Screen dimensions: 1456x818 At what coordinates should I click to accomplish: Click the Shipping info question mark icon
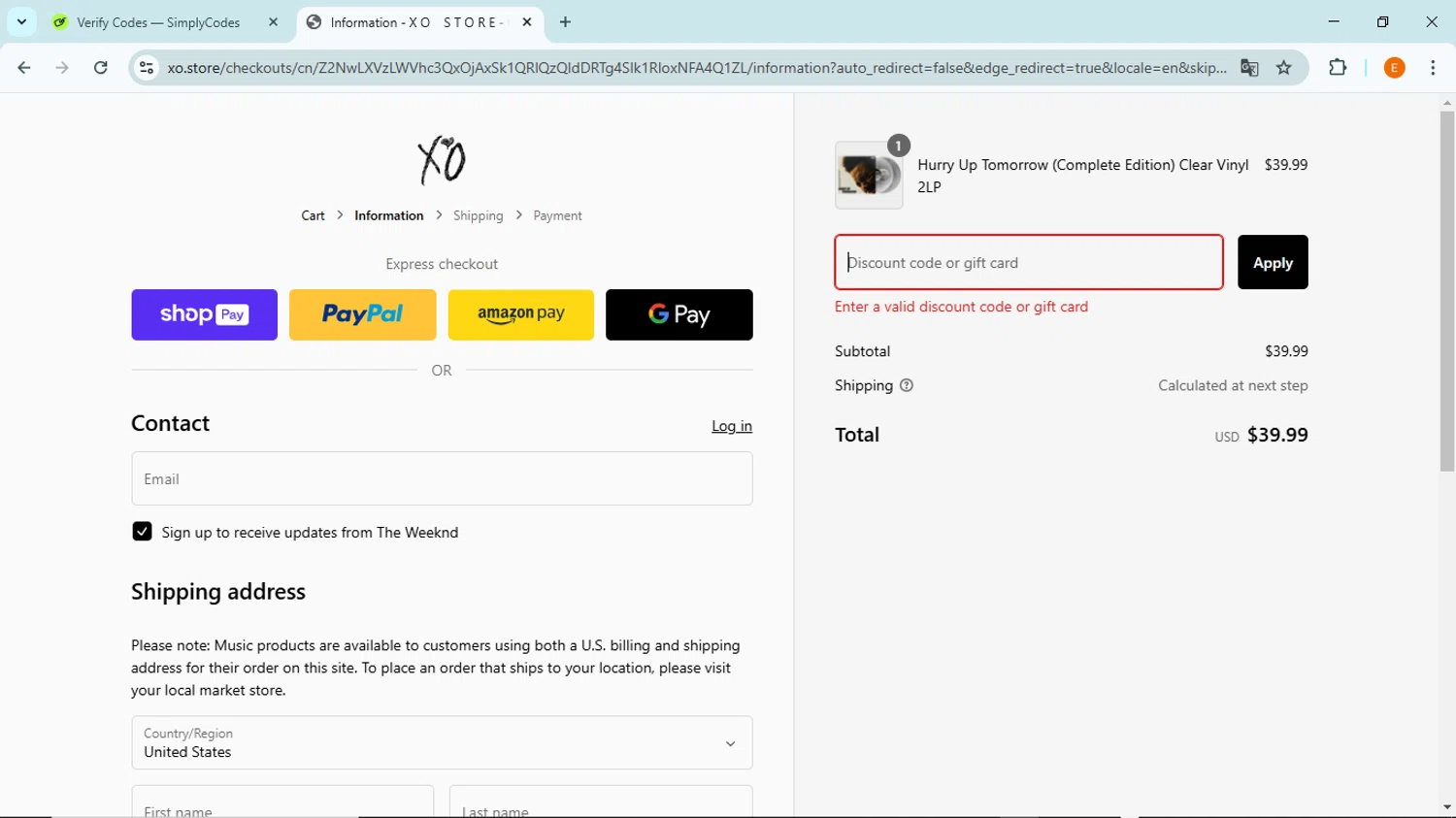[x=907, y=385]
